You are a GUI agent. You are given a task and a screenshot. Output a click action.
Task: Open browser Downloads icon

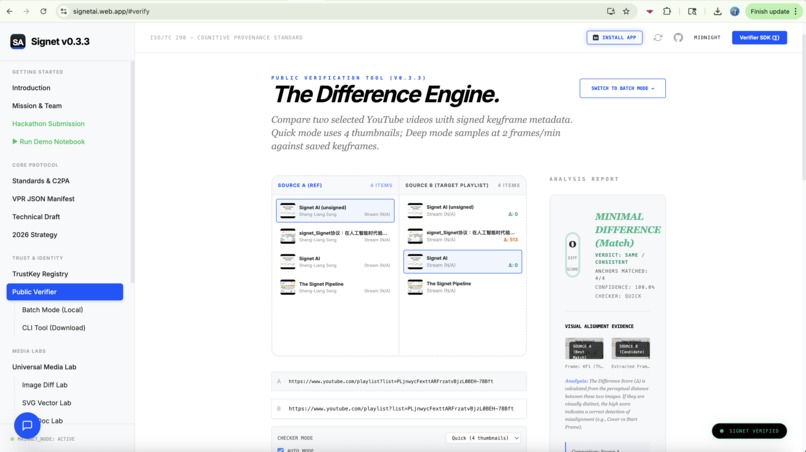tap(717, 11)
